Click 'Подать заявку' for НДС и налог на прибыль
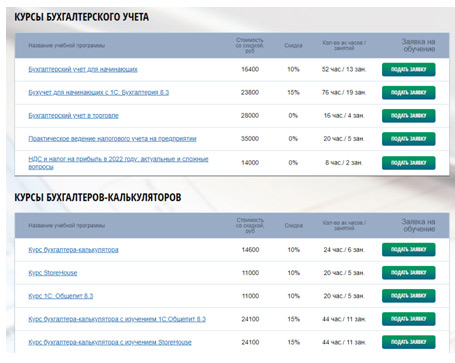The image size is (455, 363). pos(409,163)
